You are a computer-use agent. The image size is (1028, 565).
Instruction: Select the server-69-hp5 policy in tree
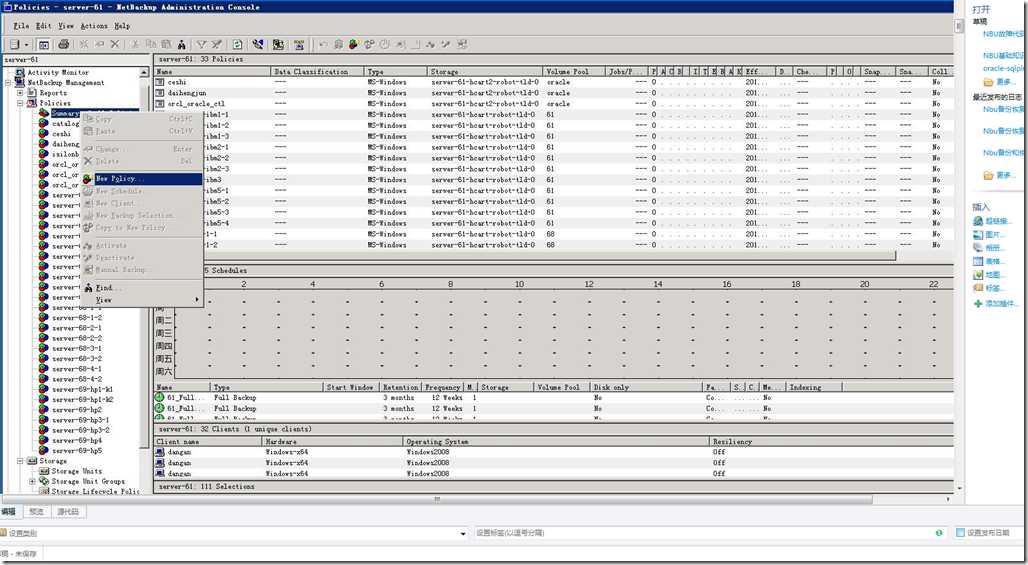[x=77, y=451]
